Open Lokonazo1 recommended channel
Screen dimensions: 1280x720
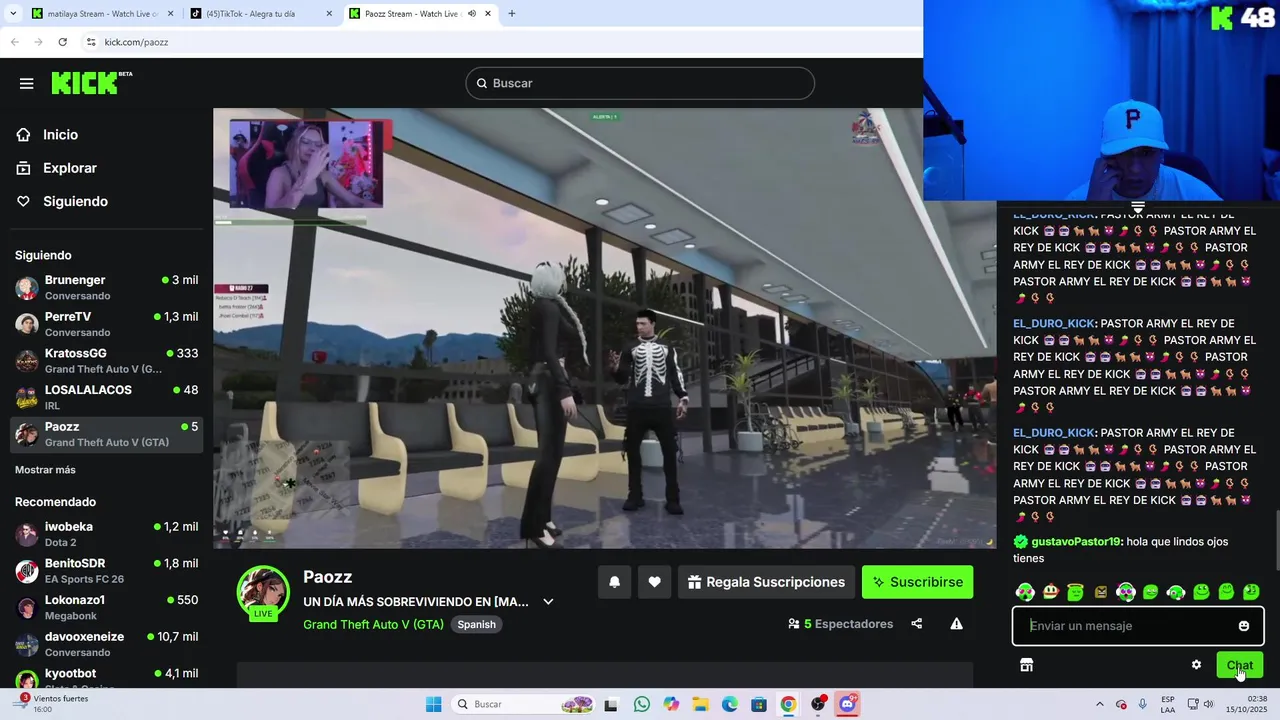coord(107,607)
